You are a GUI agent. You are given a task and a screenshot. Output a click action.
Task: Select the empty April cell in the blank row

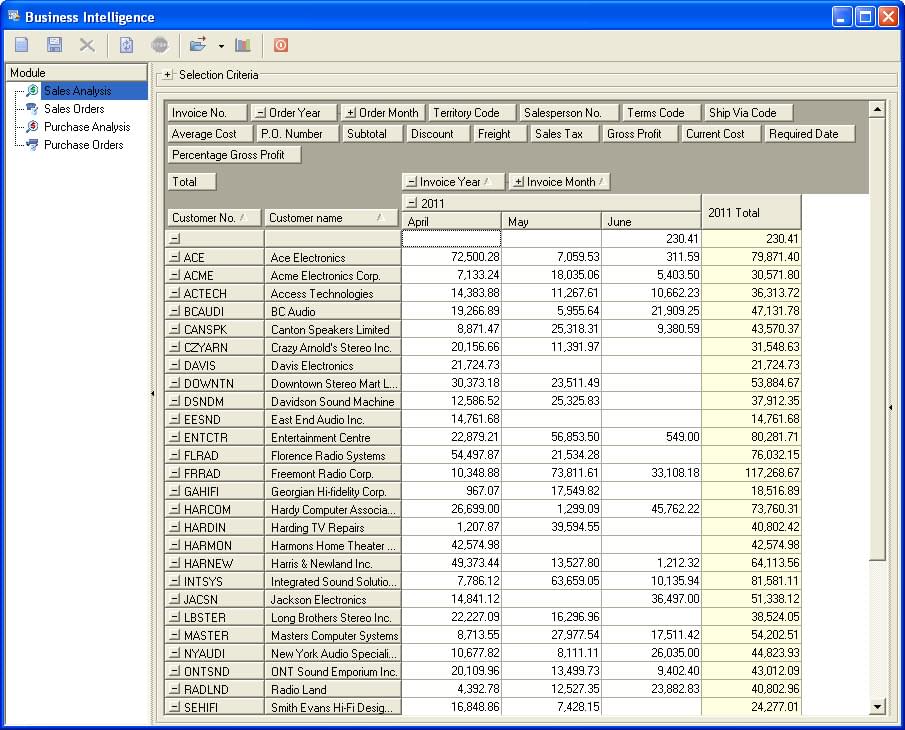[451, 238]
